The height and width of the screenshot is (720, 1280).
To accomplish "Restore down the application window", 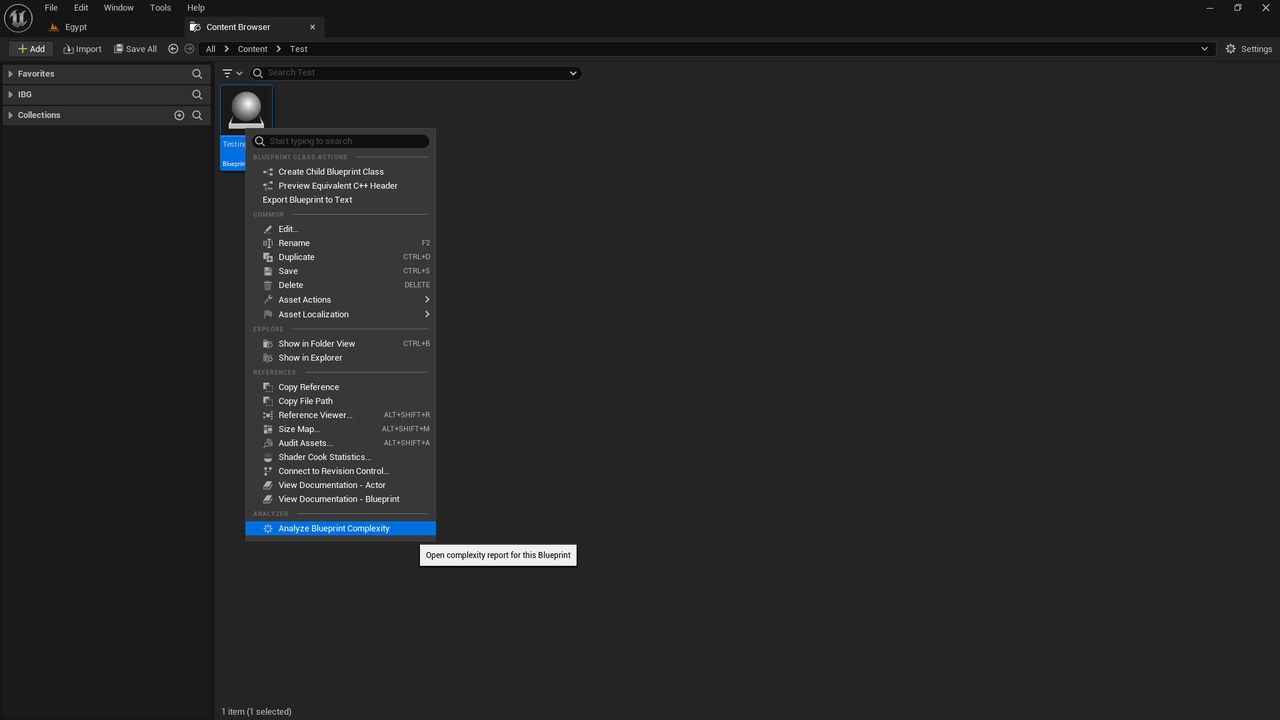I will (1237, 7).
